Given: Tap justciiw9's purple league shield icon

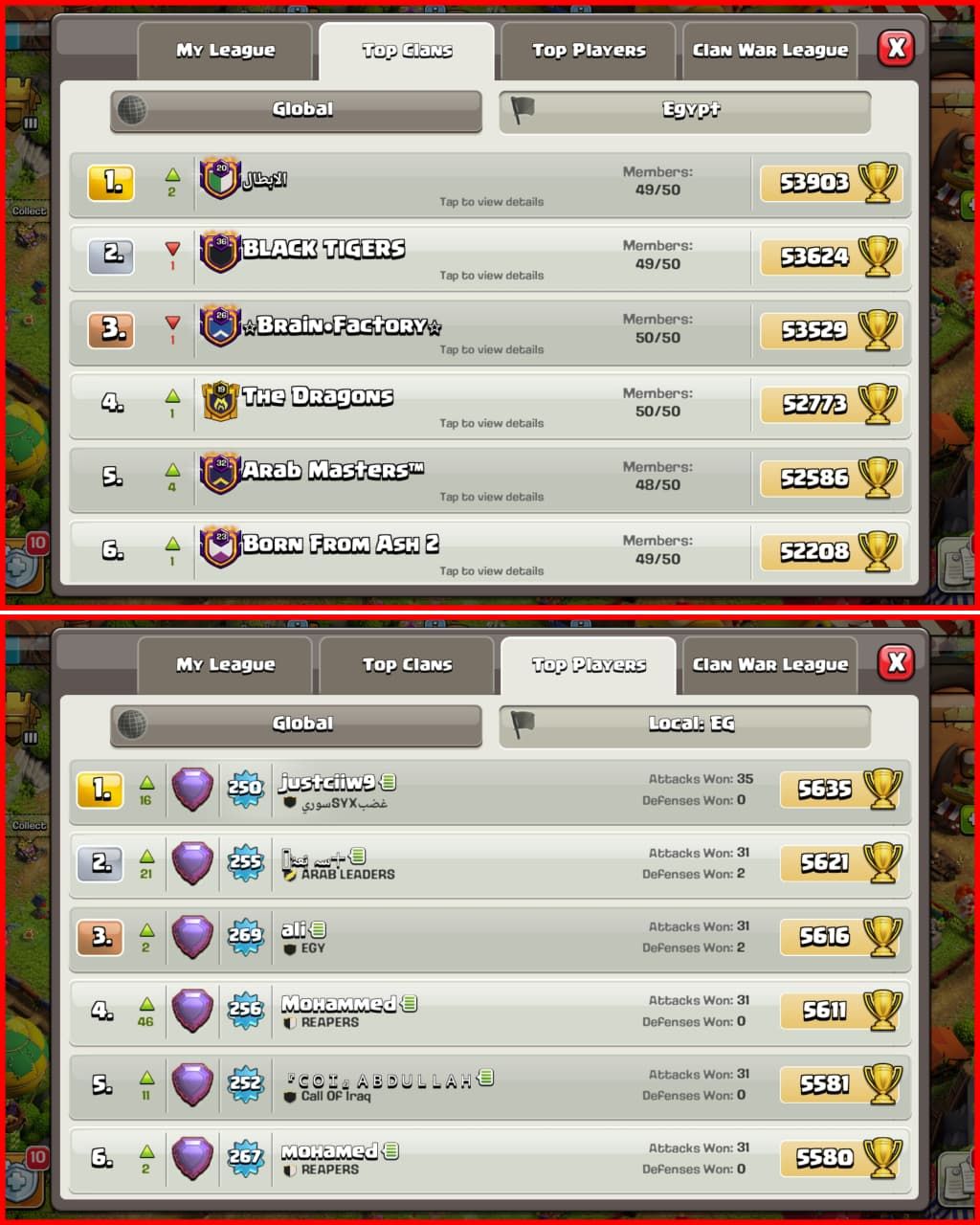Looking at the screenshot, I should pos(192,790).
